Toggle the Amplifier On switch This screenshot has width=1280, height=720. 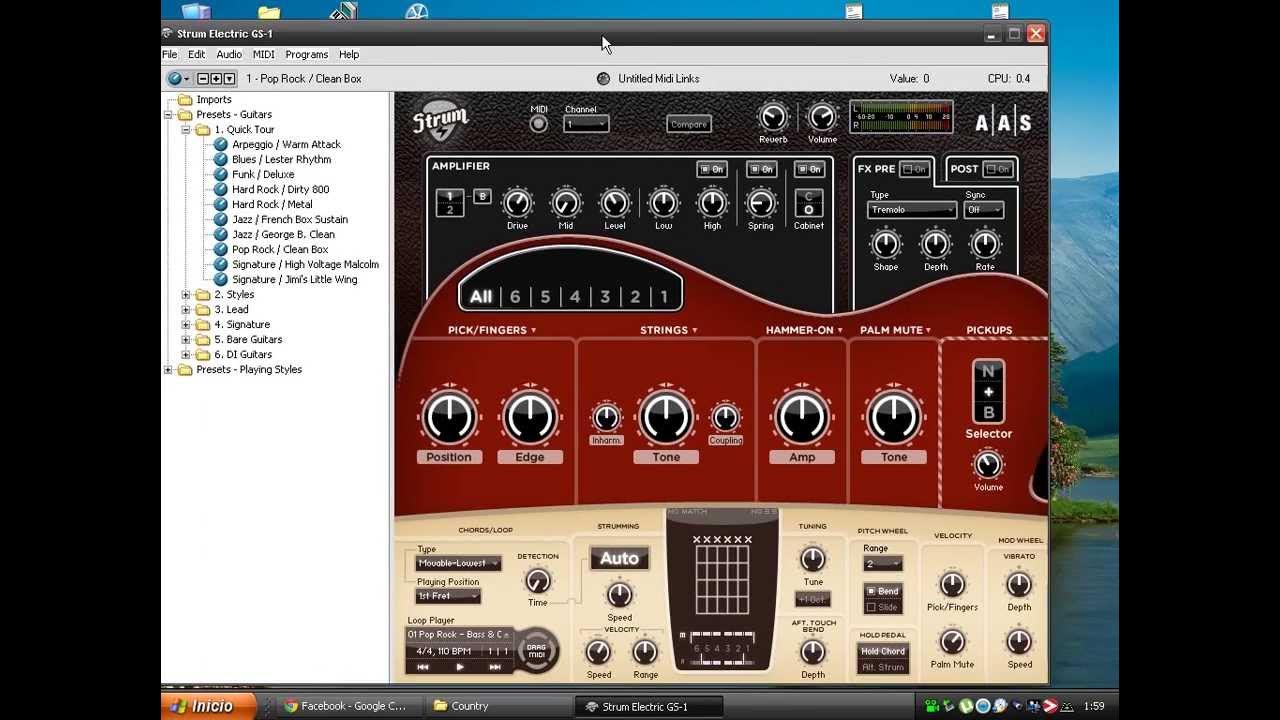tap(711, 169)
